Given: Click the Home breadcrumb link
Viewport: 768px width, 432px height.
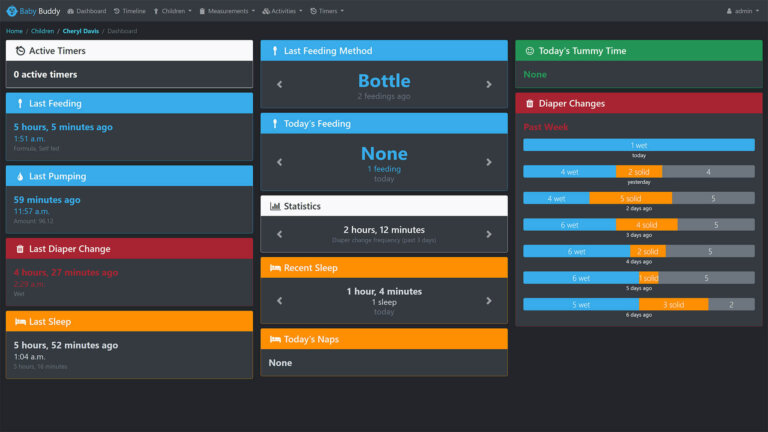Looking at the screenshot, I should click(14, 31).
